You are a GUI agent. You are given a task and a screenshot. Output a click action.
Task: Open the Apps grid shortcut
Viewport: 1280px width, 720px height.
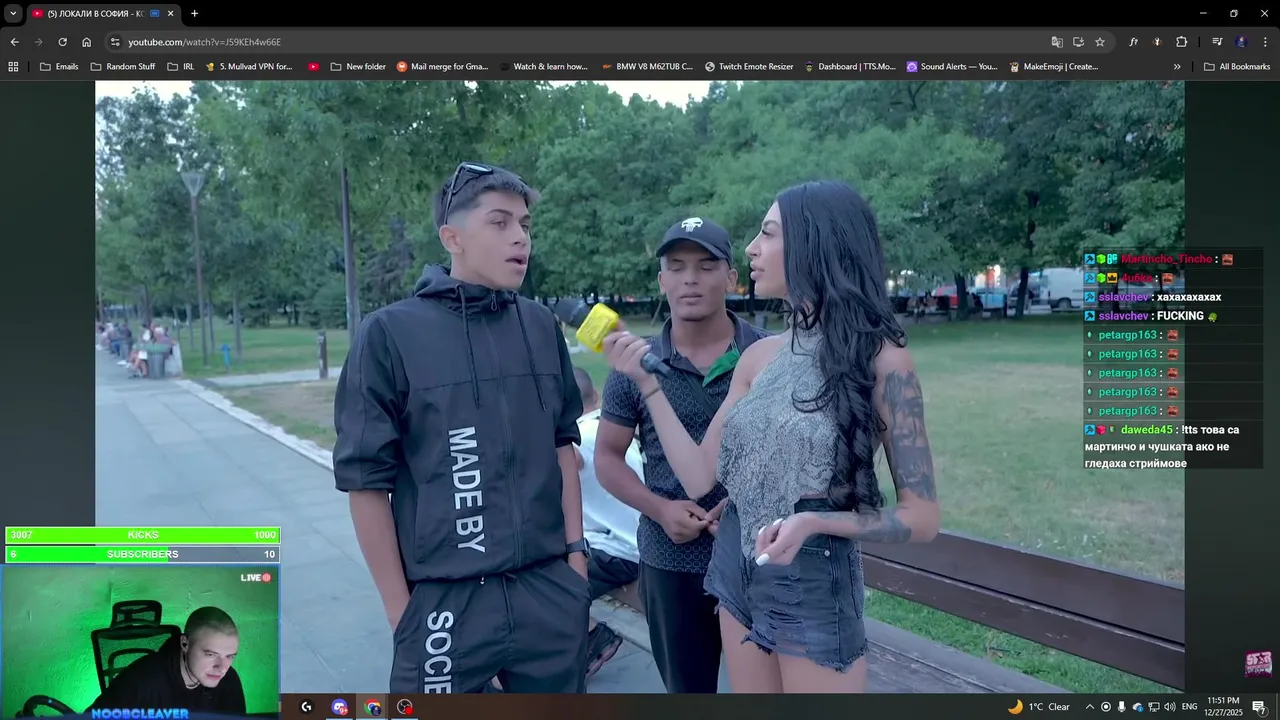(13, 67)
